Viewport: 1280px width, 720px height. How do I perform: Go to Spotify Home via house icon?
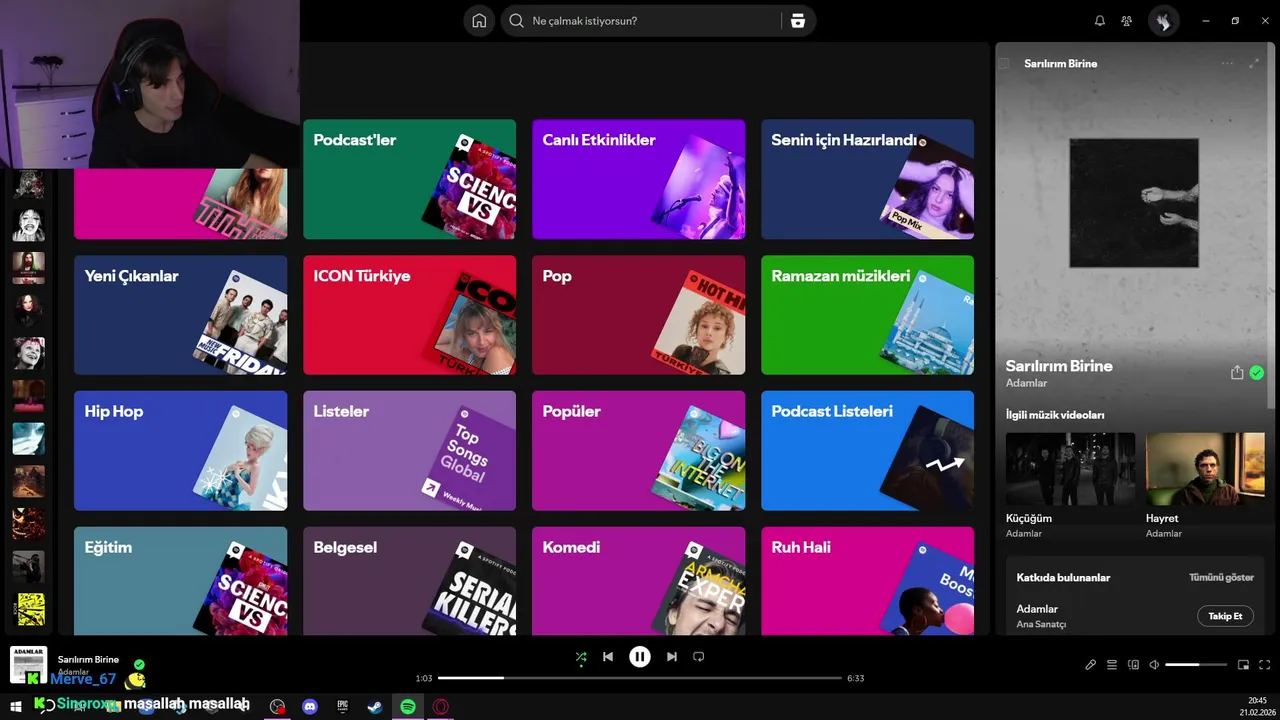479,21
